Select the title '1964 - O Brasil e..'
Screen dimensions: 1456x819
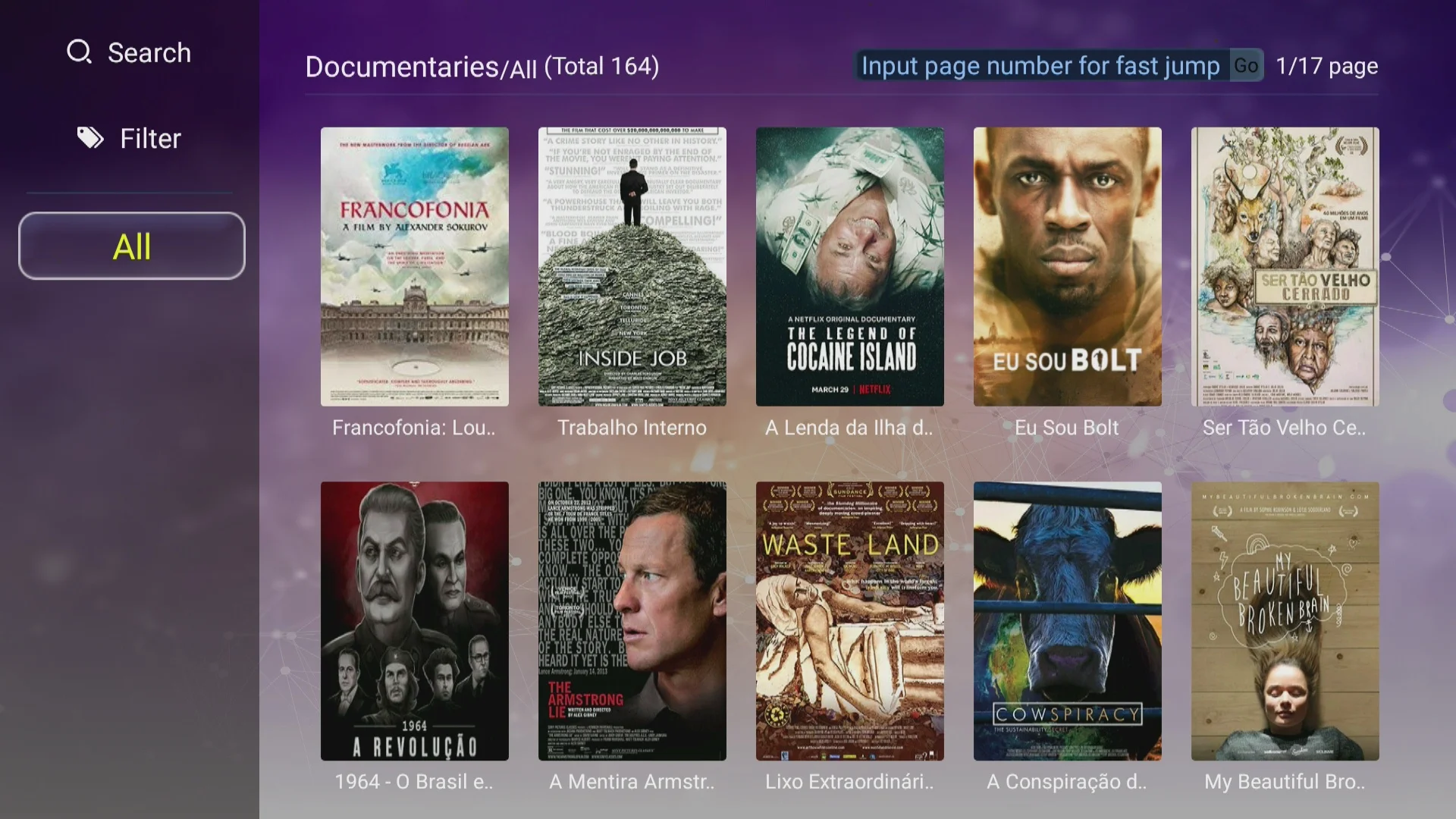tap(414, 782)
